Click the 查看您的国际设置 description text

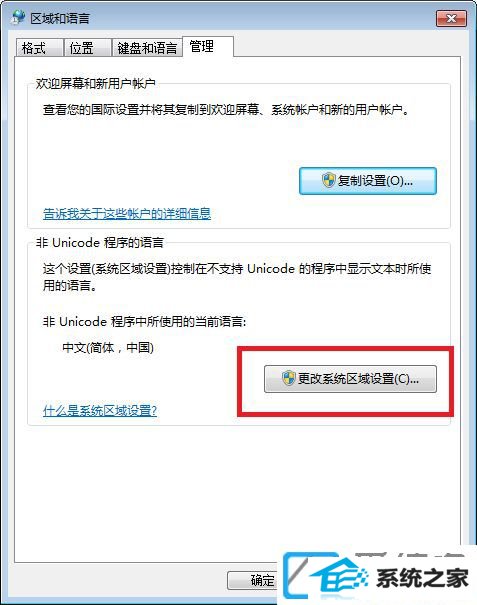tap(226, 110)
